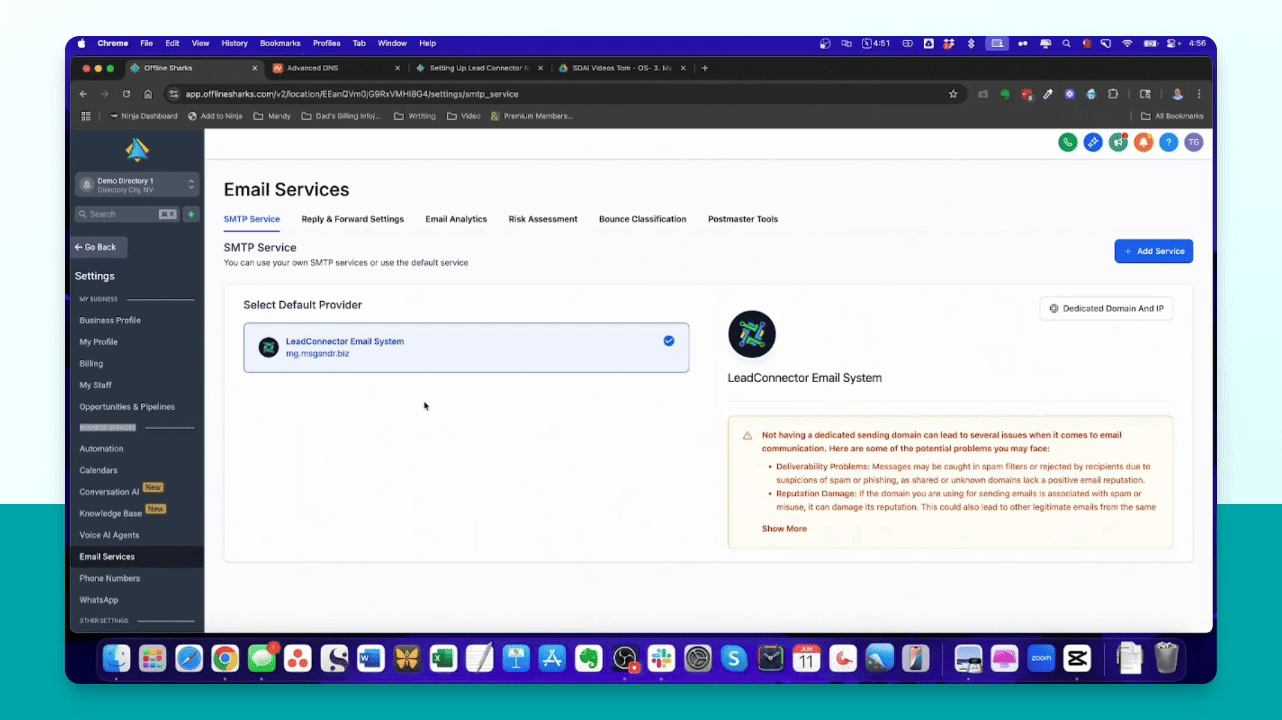Click the sidebar Search field
This screenshot has height=720, width=1282.
click(127, 214)
